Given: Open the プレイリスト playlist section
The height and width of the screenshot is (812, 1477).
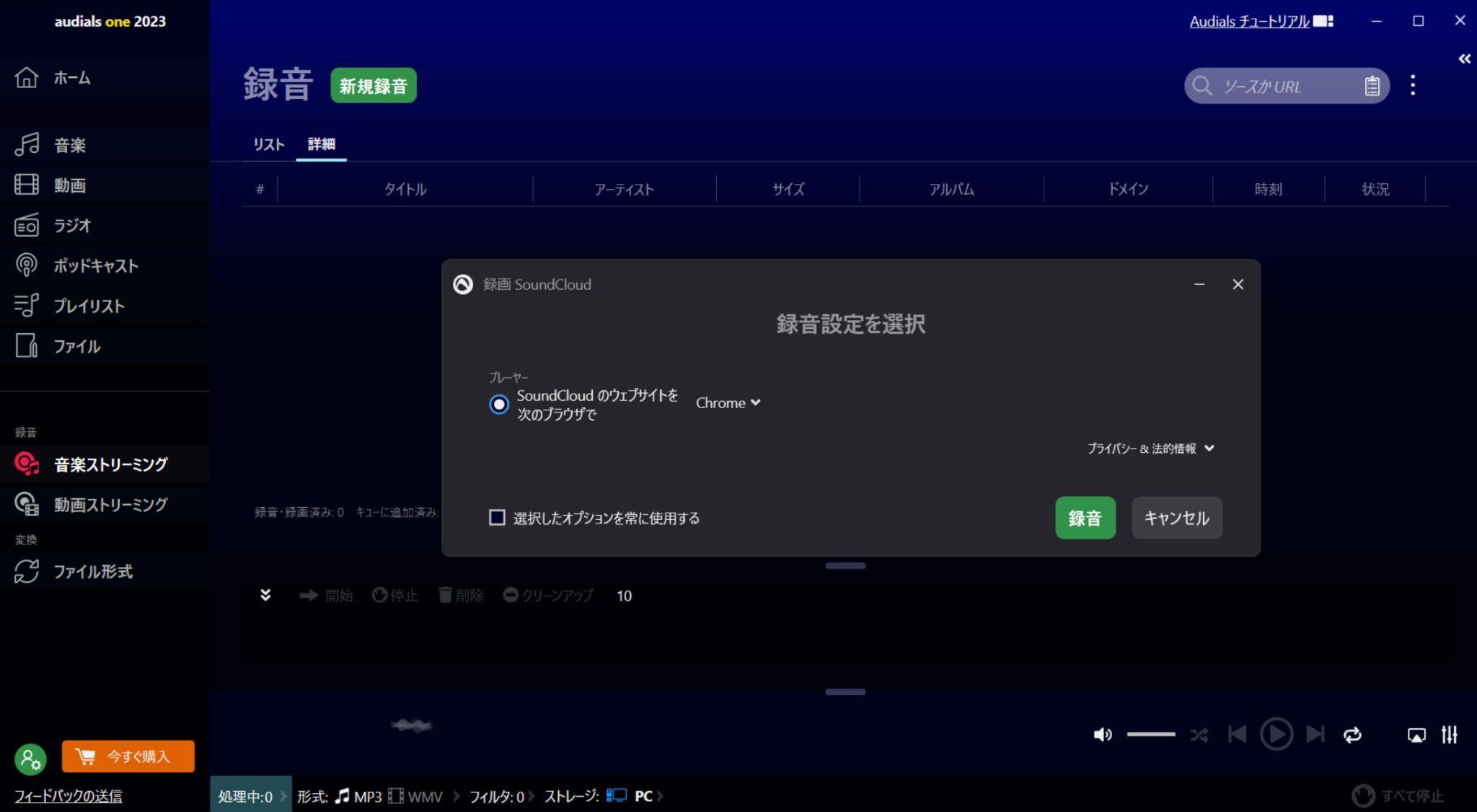Looking at the screenshot, I should (x=69, y=306).
